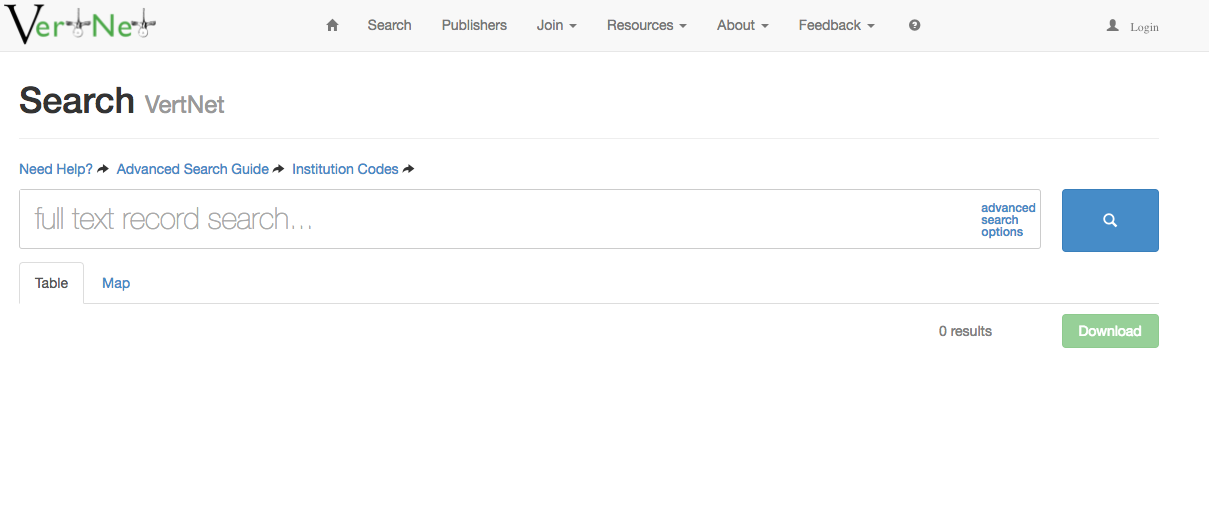Click the arrow icon after Institution Codes

[x=408, y=169]
